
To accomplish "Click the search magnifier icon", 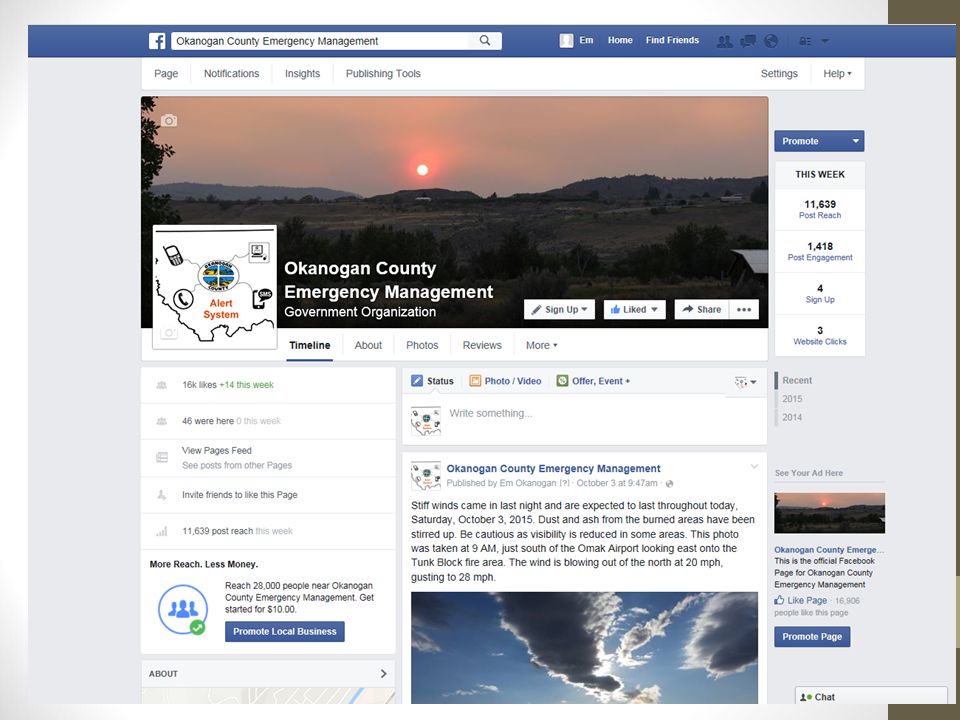I will click(485, 40).
